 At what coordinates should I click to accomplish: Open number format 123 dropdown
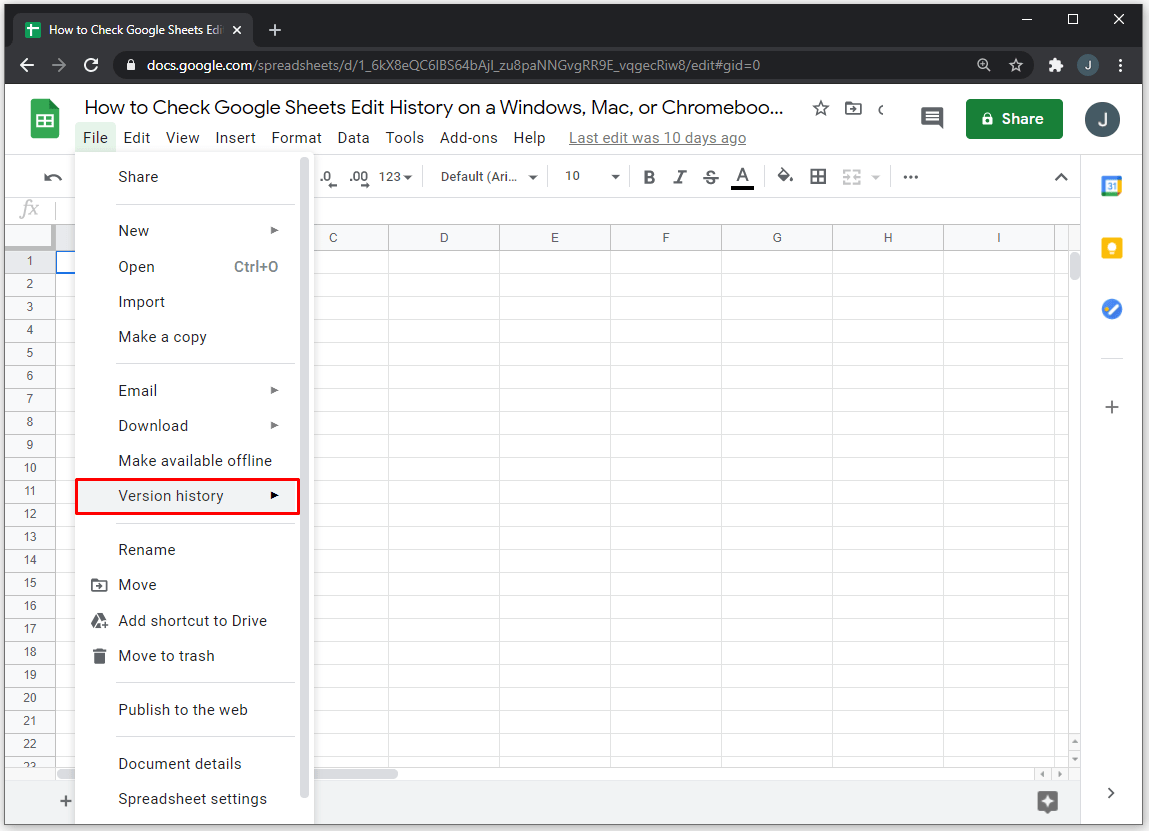[x=395, y=177]
